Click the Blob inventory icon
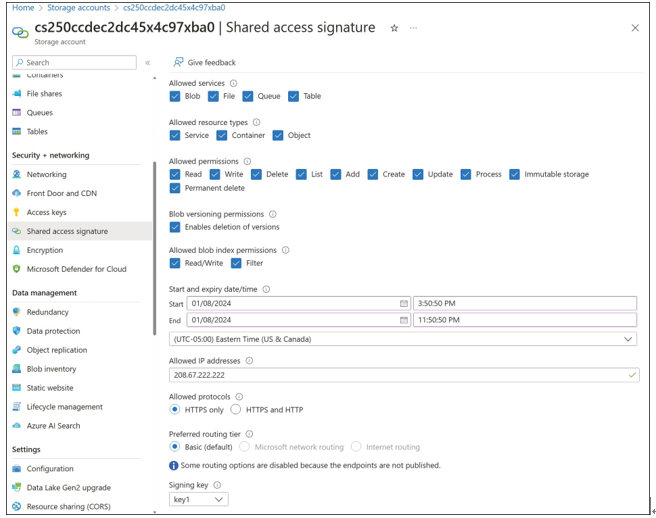 point(17,369)
